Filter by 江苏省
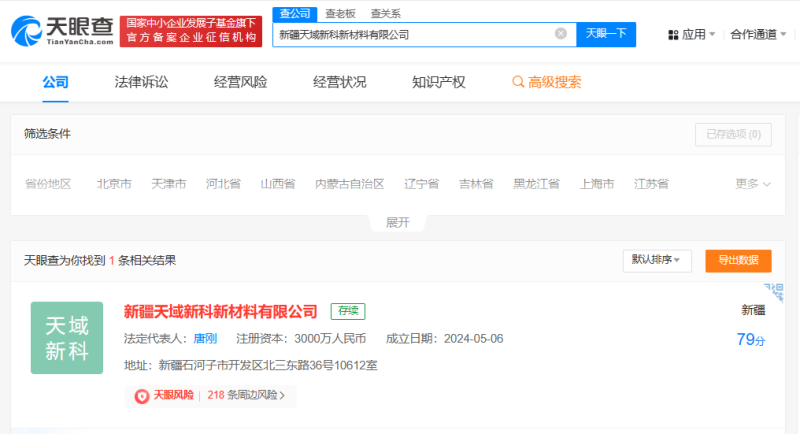The width and height of the screenshot is (800, 434). 651,184
